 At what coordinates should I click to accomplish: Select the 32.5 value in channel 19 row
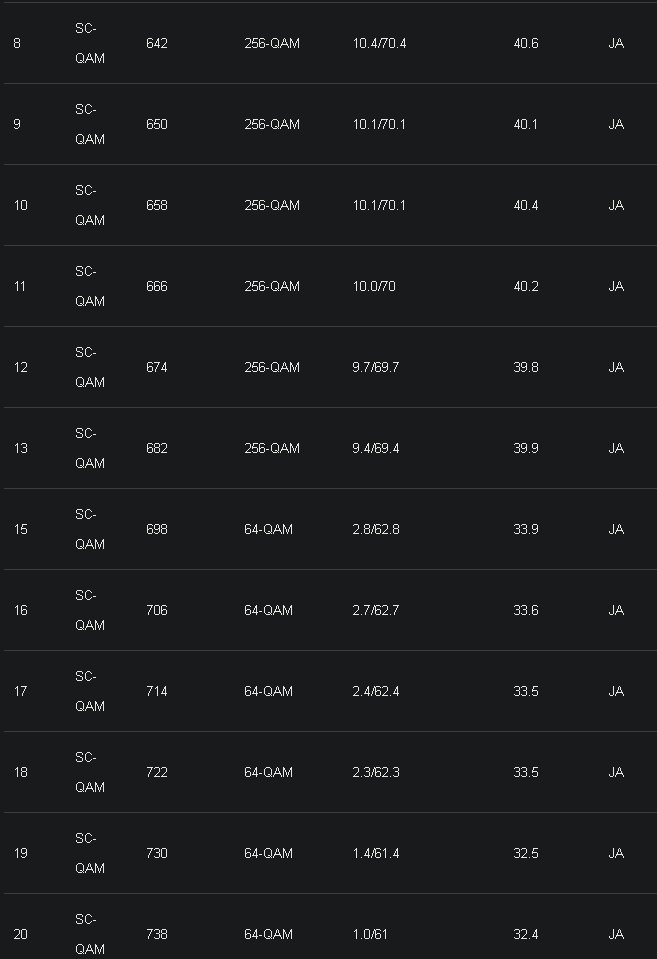(526, 854)
